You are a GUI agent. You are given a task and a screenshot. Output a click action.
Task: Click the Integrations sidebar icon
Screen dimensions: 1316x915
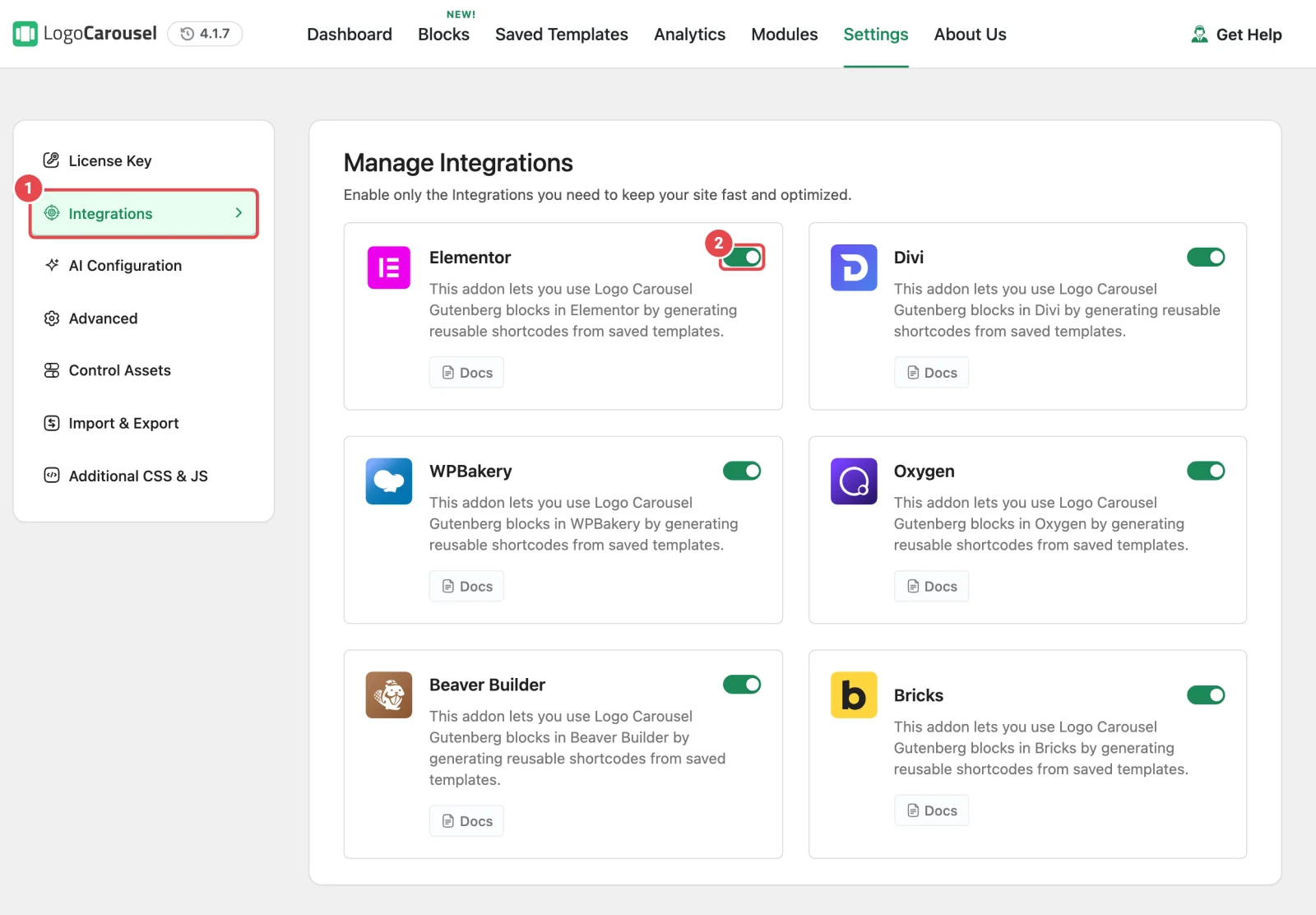coord(52,213)
